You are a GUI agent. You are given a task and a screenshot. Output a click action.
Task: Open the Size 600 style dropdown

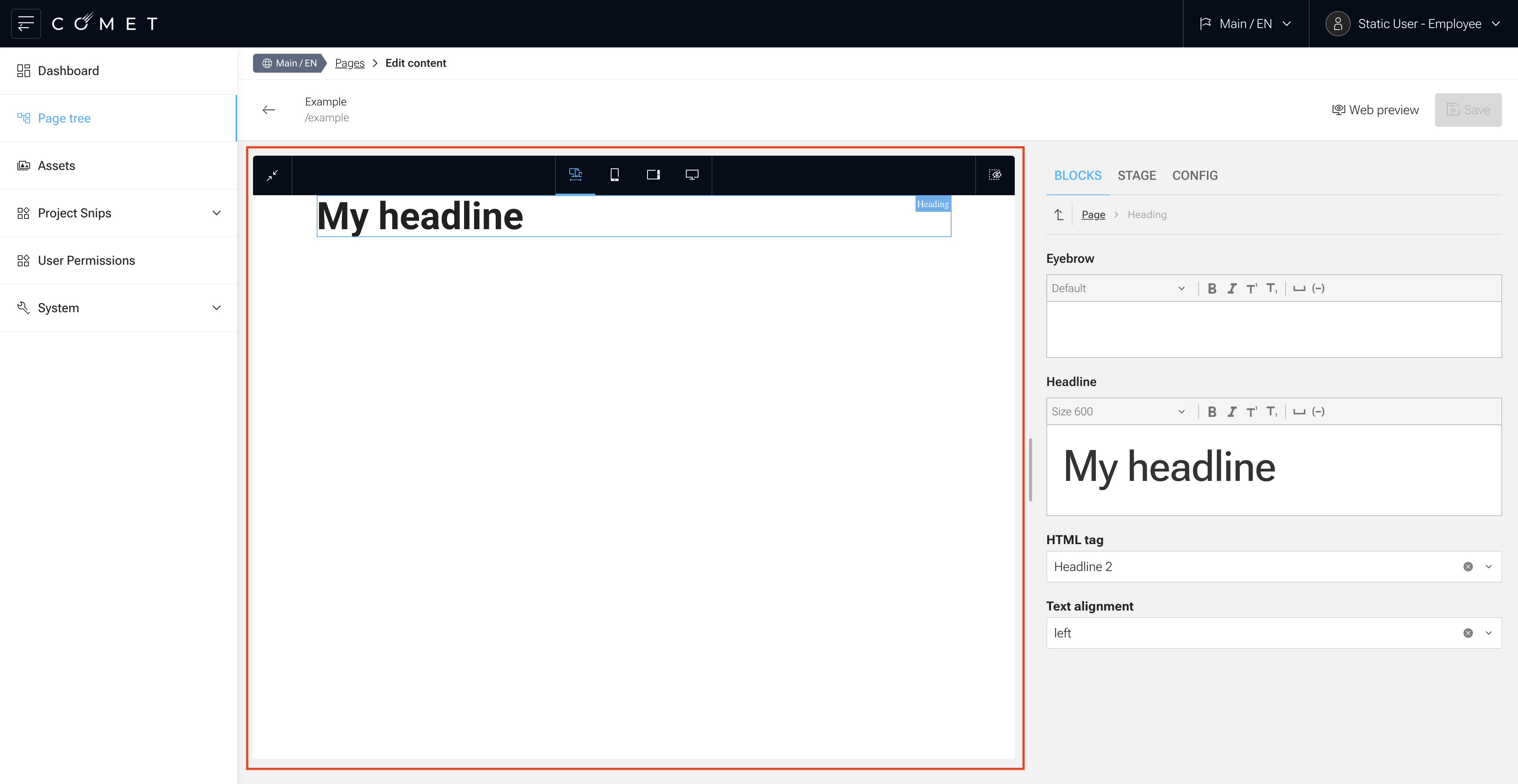[1118, 412]
